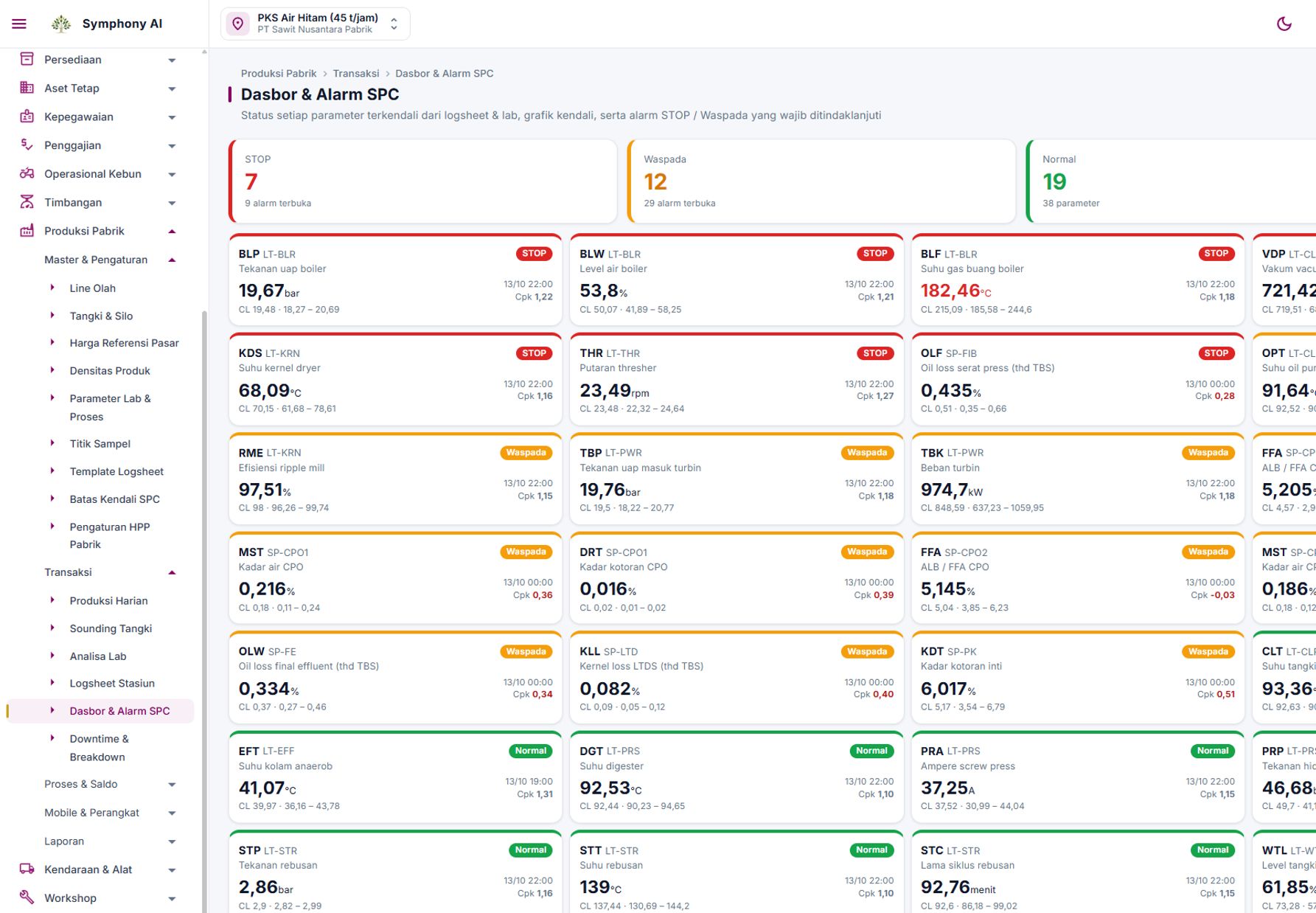Click the Persediaan box icon
The width and height of the screenshot is (1316, 913).
coord(27,59)
